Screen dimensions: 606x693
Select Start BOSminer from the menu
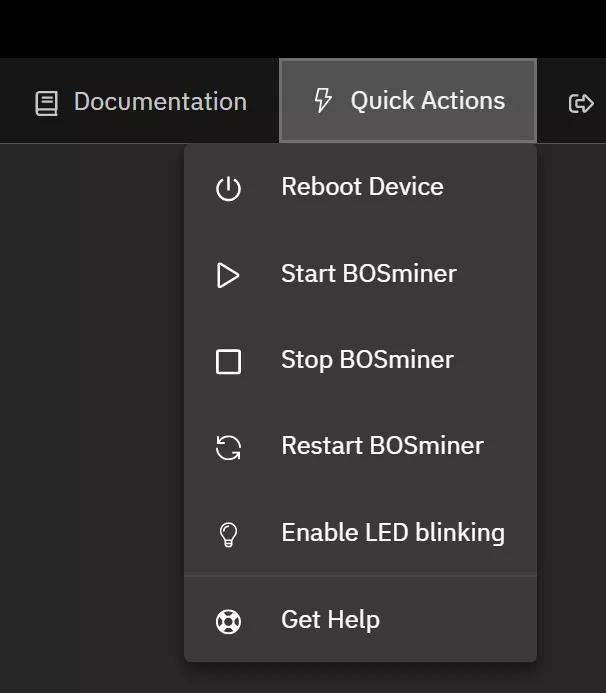coord(368,274)
